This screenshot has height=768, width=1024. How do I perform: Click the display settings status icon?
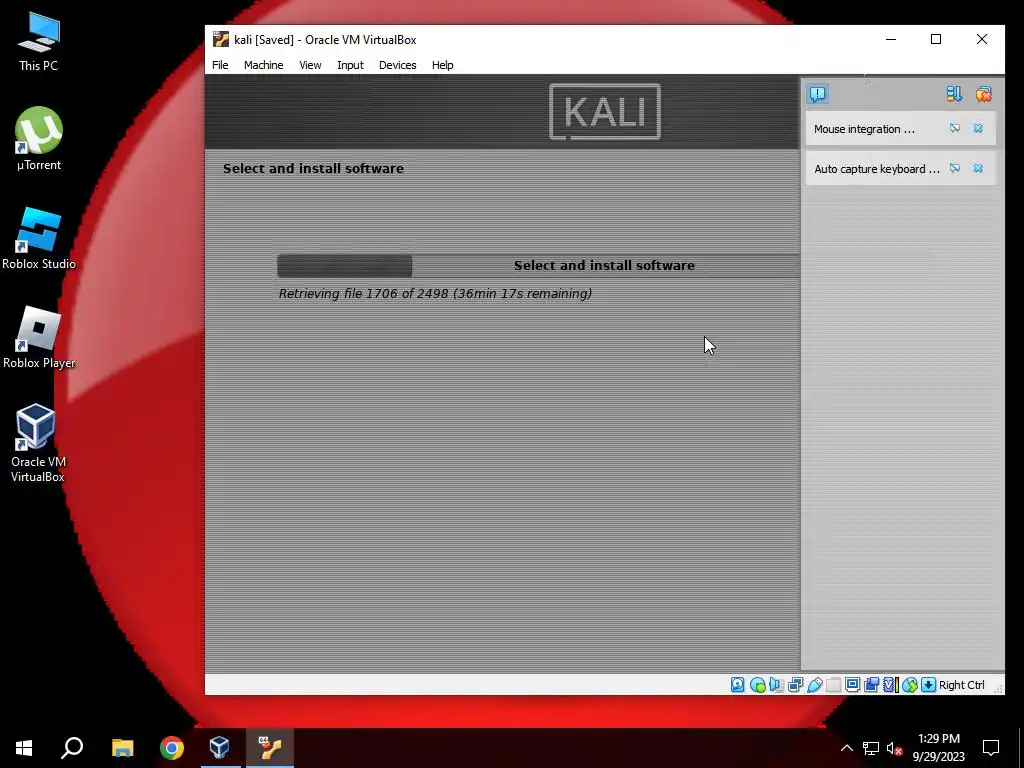coord(852,684)
